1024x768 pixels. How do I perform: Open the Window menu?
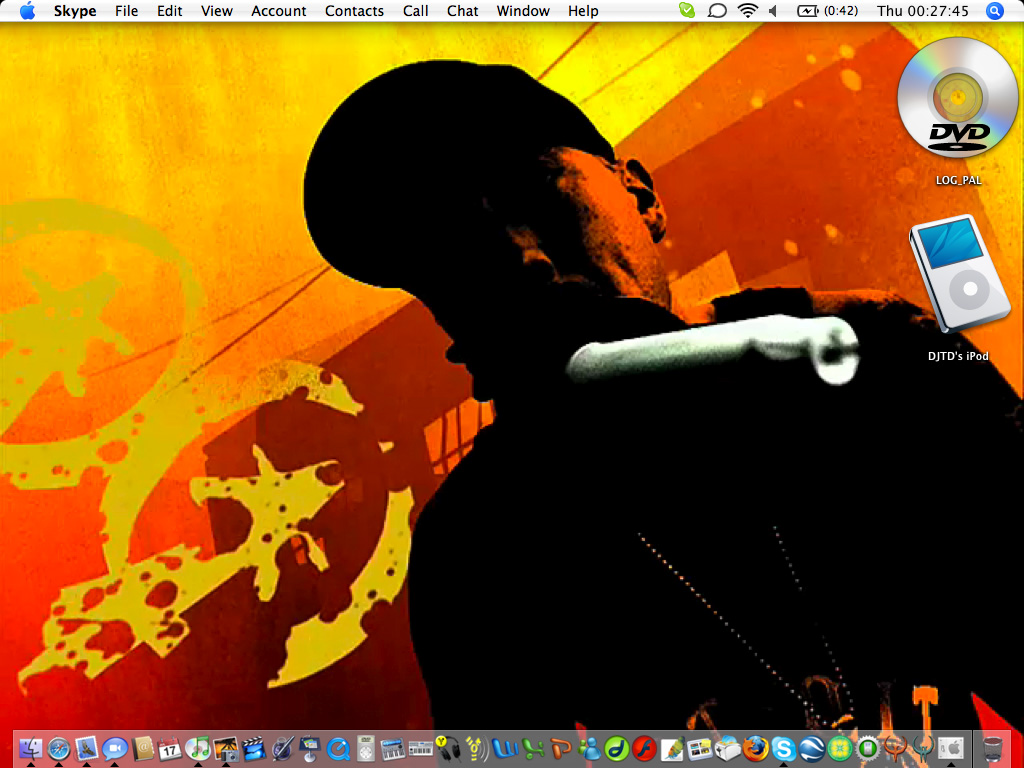tap(523, 11)
